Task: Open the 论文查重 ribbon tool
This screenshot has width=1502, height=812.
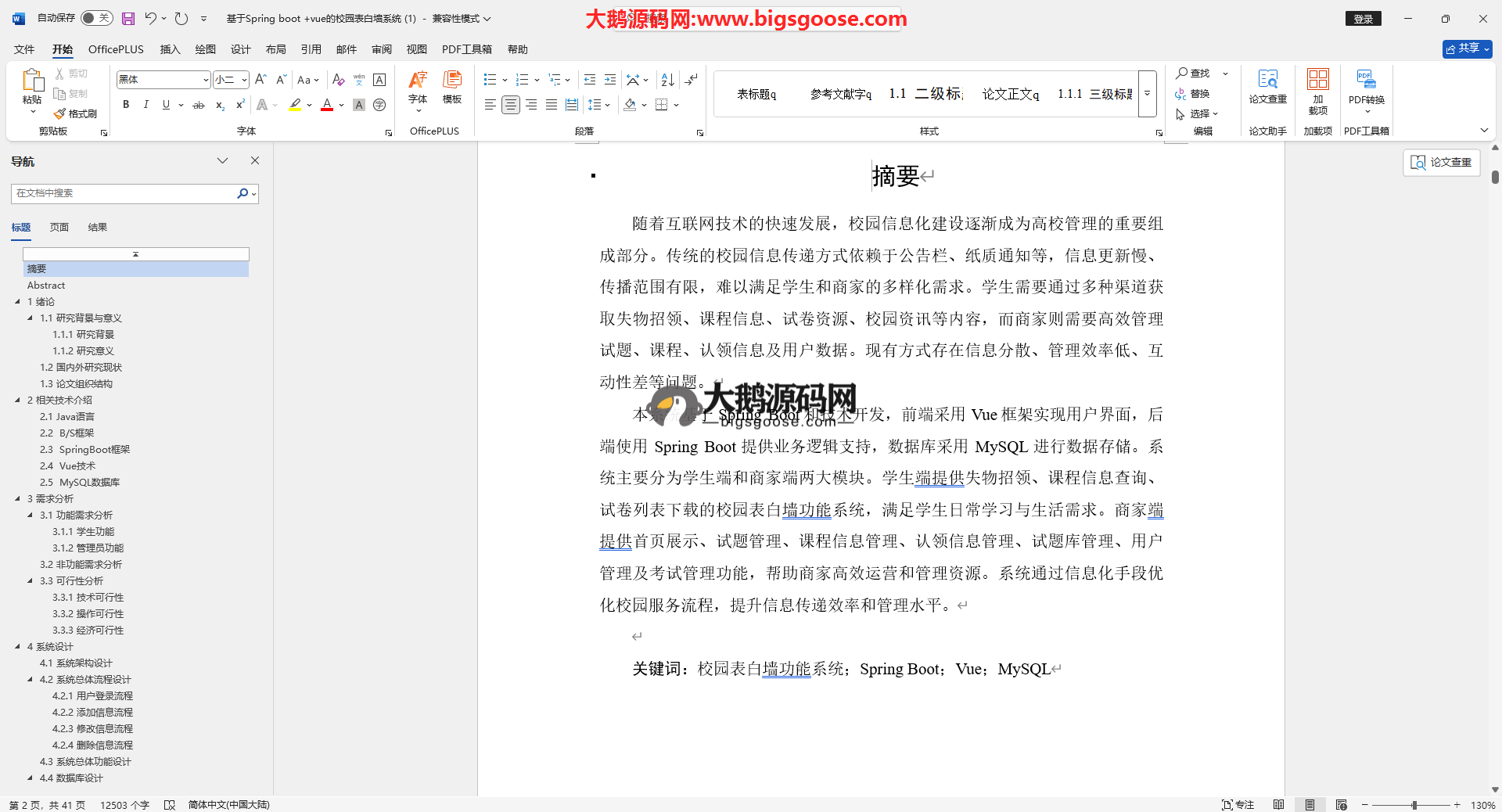Action: (1267, 88)
